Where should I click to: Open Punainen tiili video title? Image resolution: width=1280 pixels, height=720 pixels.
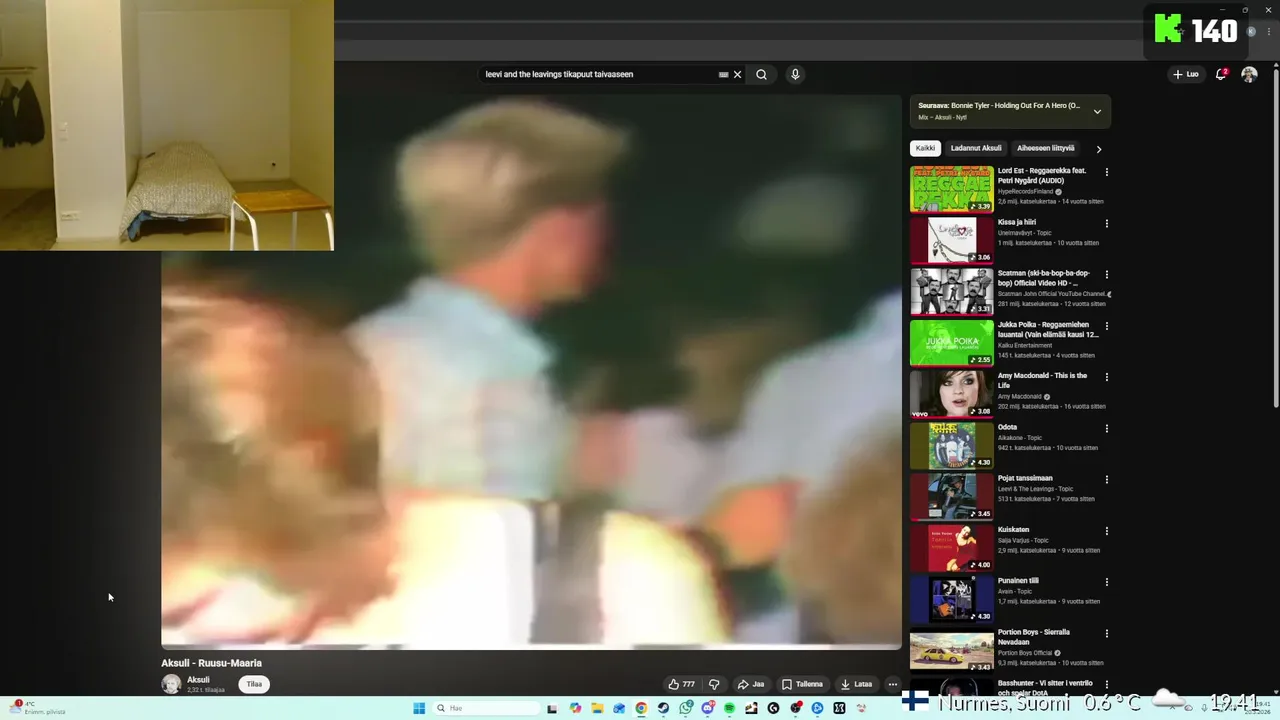[1018, 581]
